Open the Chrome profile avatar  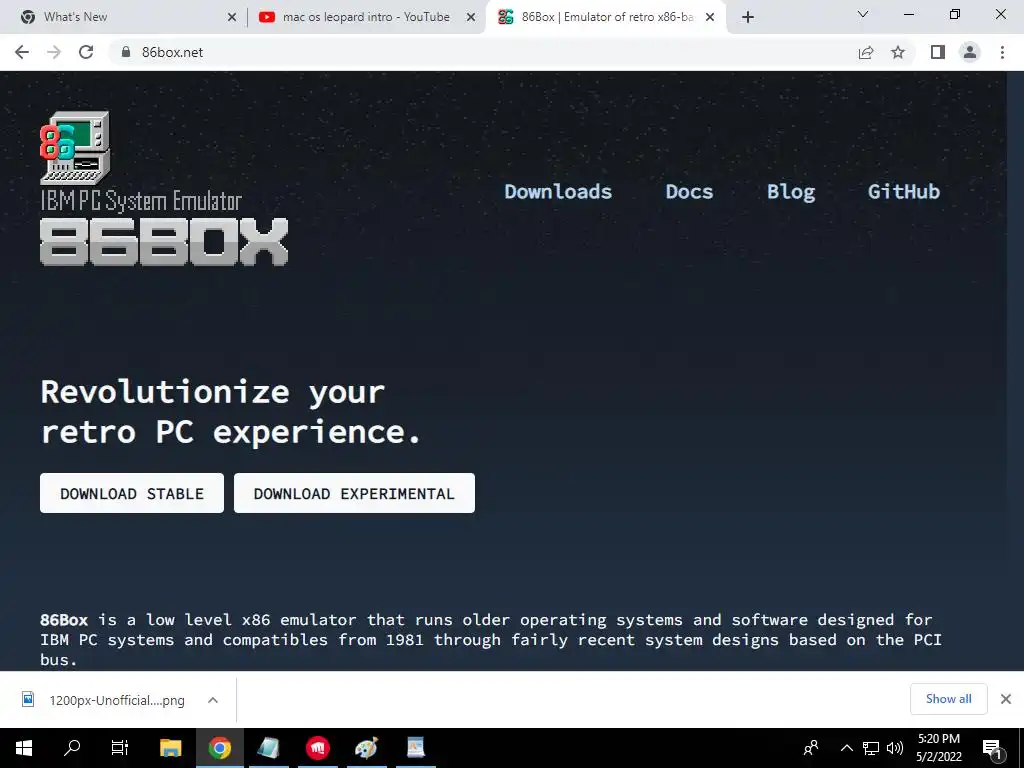970,52
